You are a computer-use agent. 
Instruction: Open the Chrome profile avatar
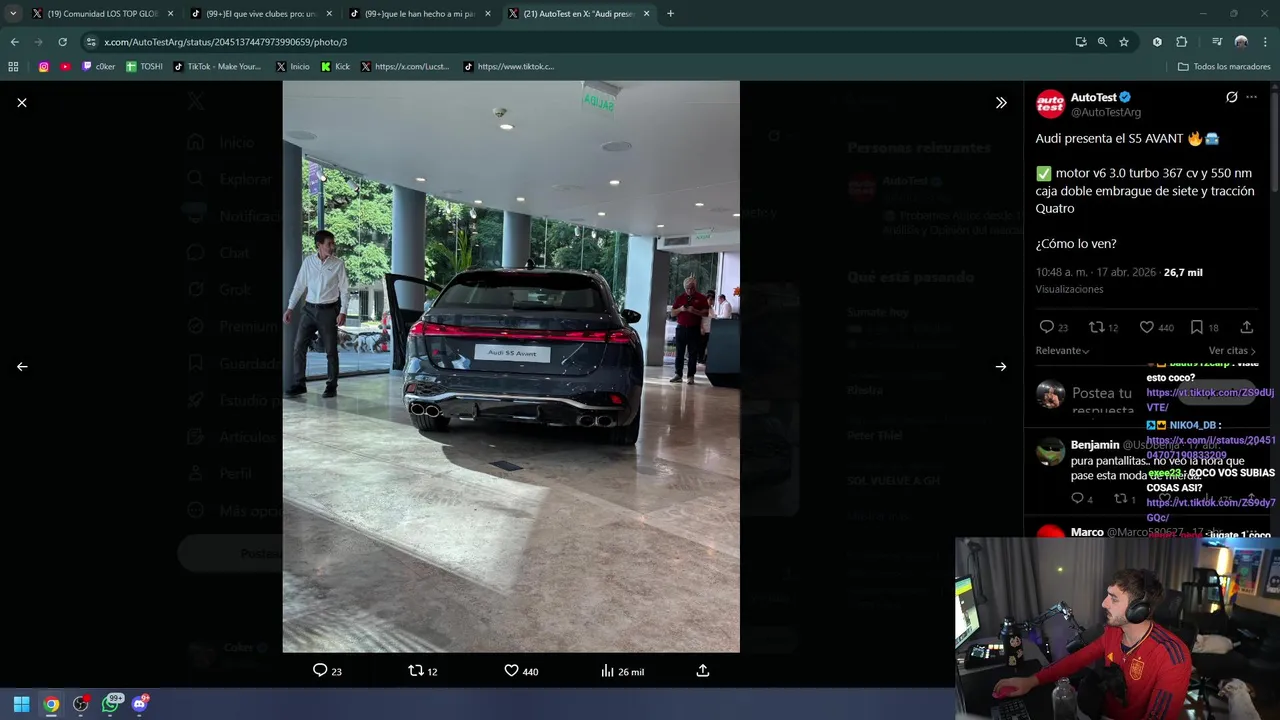[x=1241, y=42]
